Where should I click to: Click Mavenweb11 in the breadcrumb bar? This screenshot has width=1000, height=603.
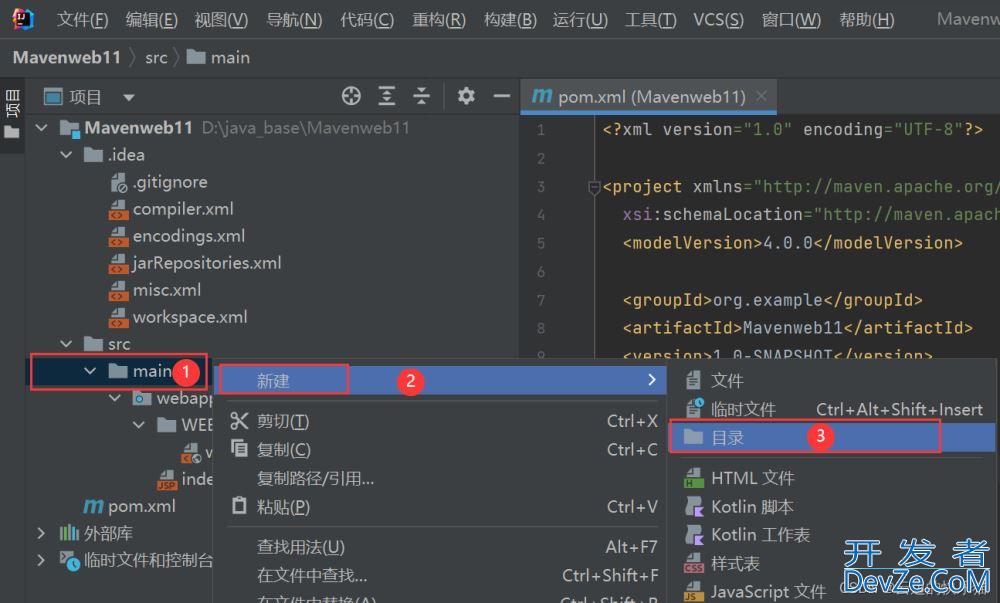click(67, 57)
